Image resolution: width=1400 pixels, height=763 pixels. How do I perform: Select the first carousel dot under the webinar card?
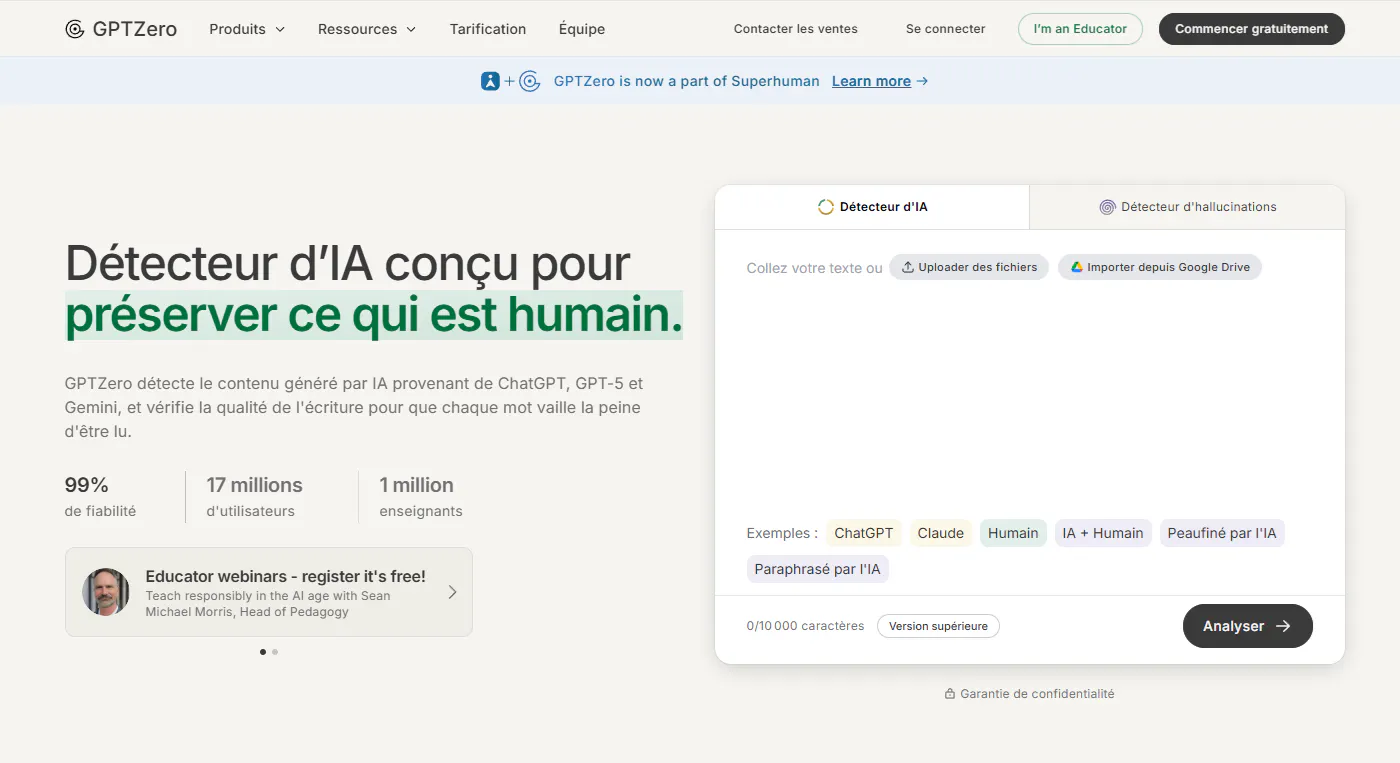tap(263, 652)
